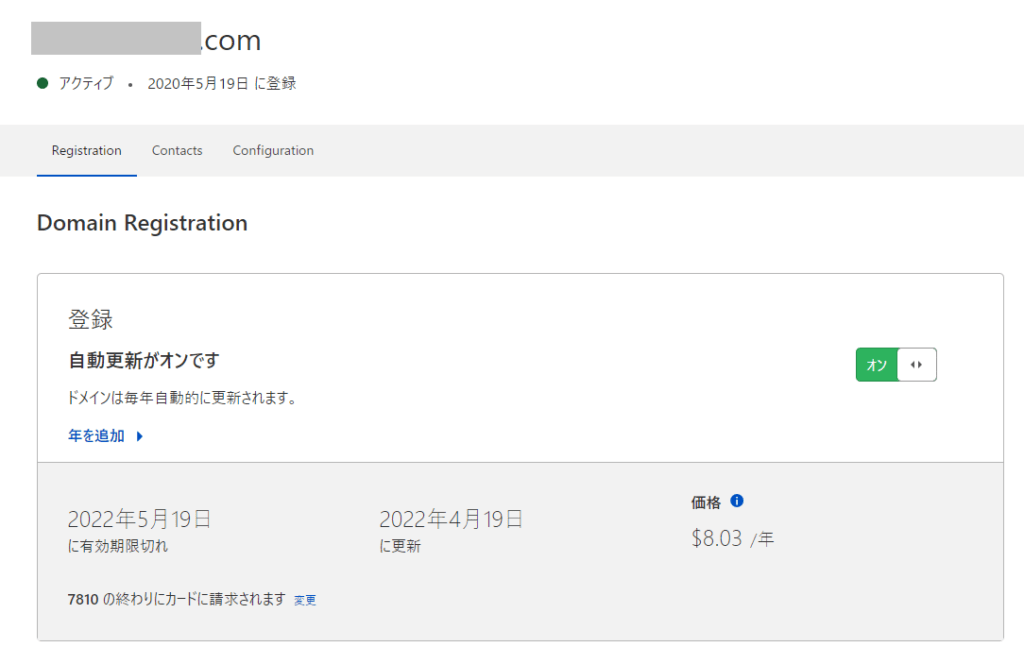Turn off auto-renew via green オン switch

tap(877, 365)
